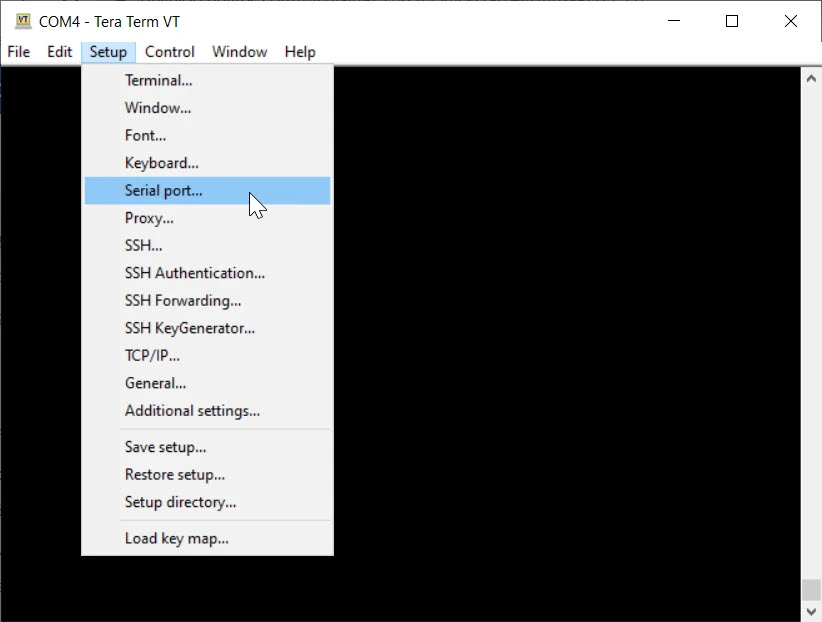Choose Font... setup option
The height and width of the screenshot is (622, 822).
[x=145, y=135]
